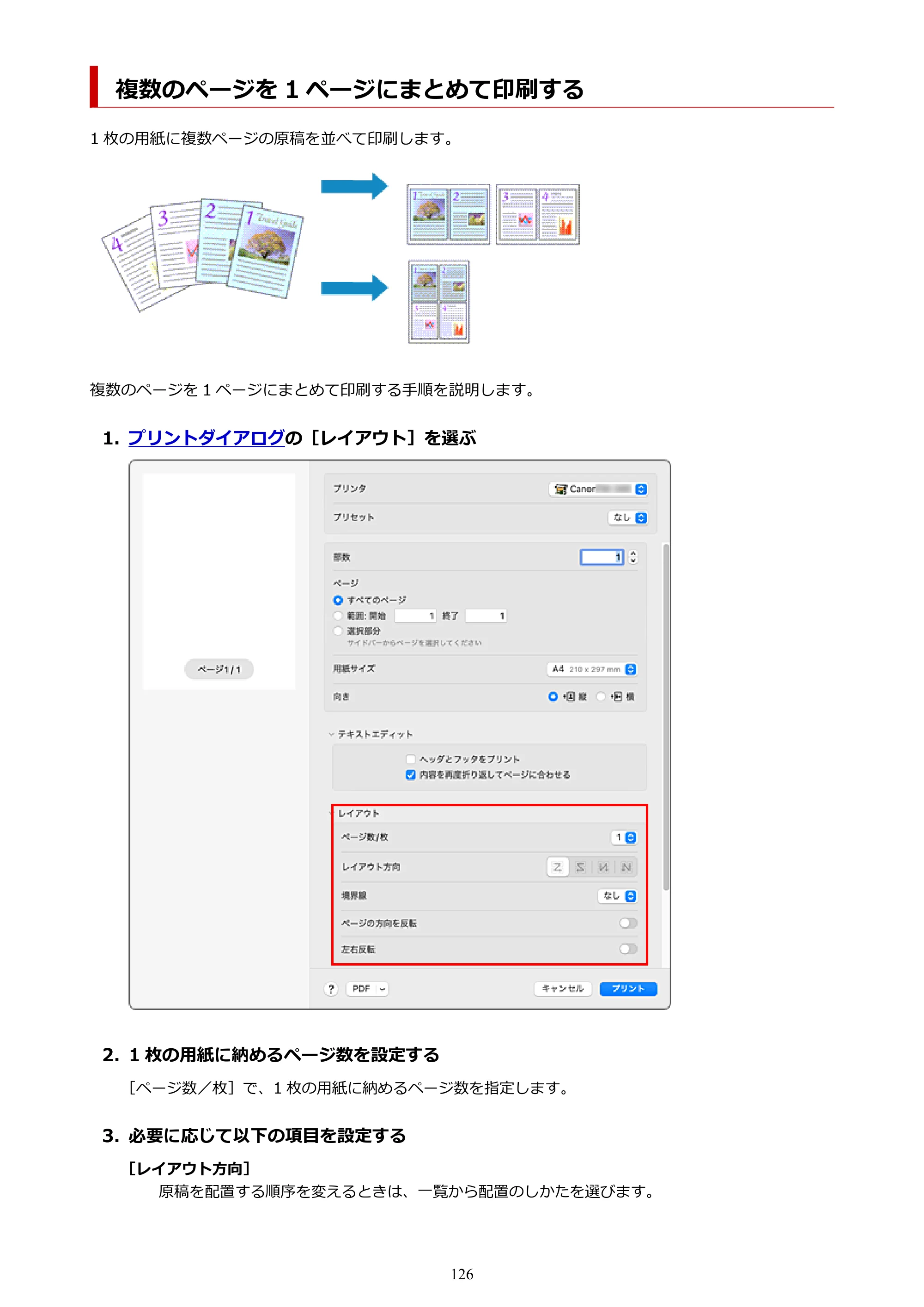
Task: Click the レイアウト section header
Action: [359, 814]
